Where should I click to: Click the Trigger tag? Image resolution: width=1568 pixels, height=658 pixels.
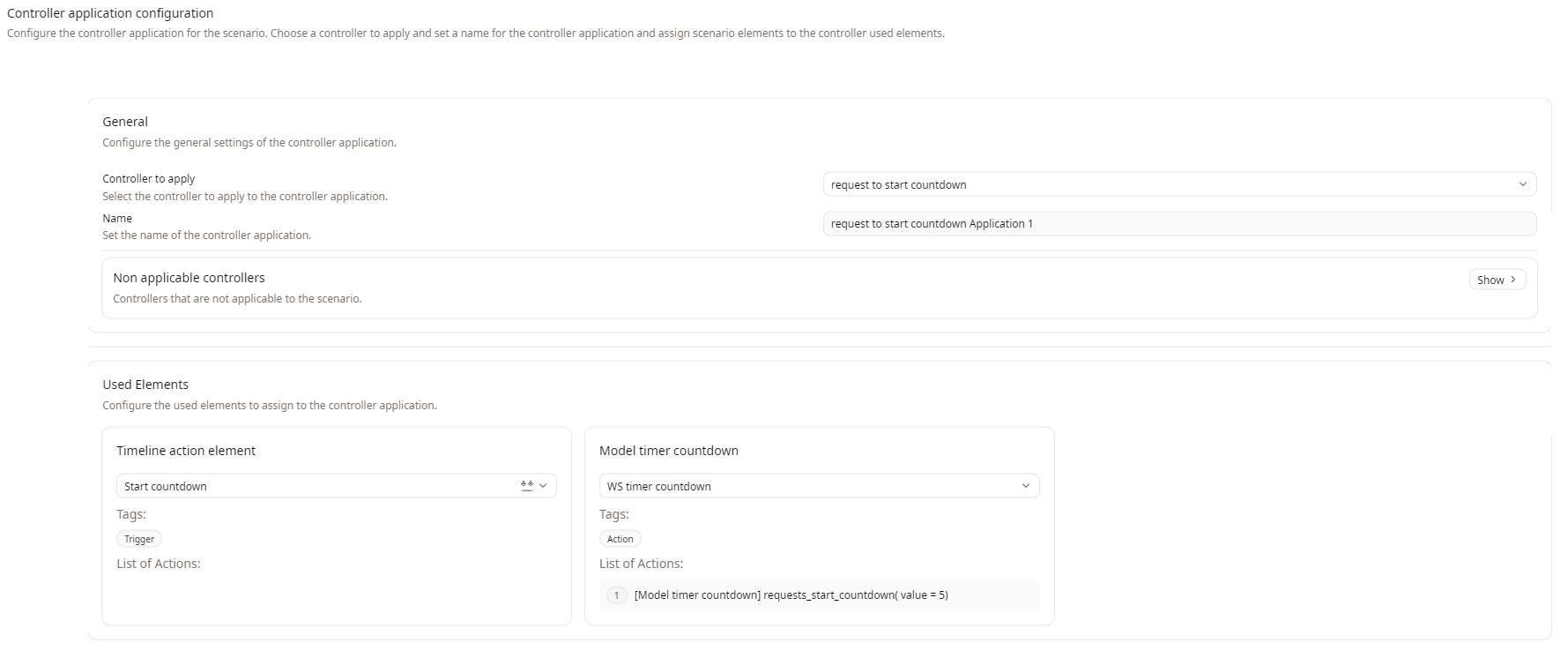click(139, 539)
